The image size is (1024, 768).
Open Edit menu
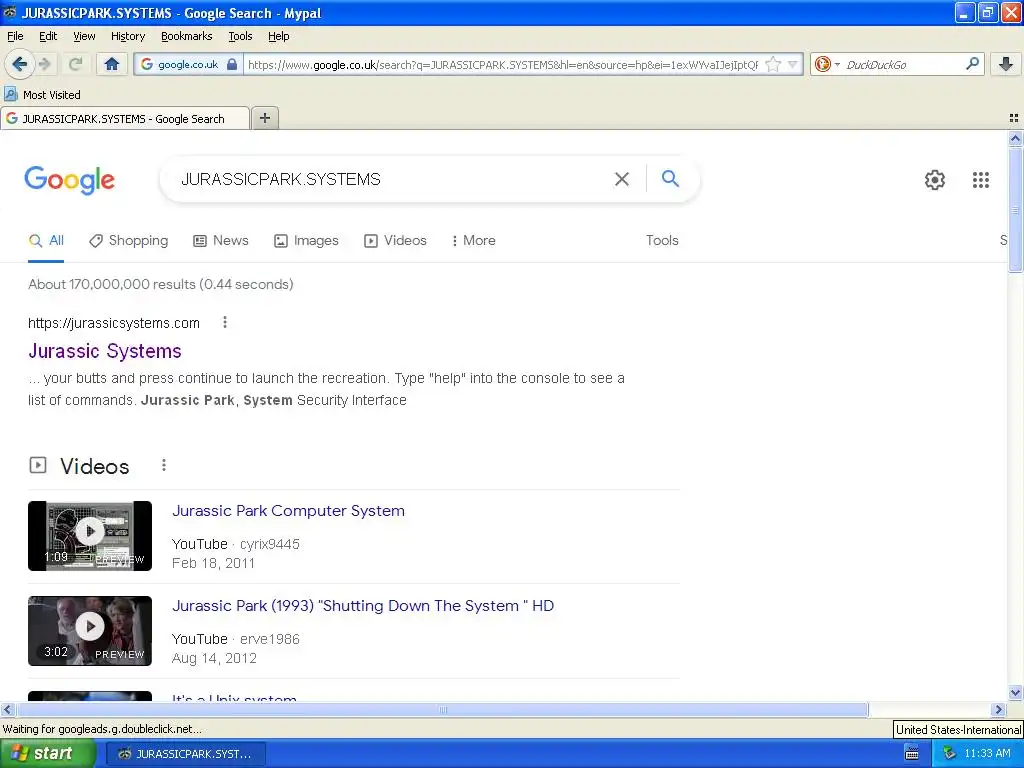(48, 36)
